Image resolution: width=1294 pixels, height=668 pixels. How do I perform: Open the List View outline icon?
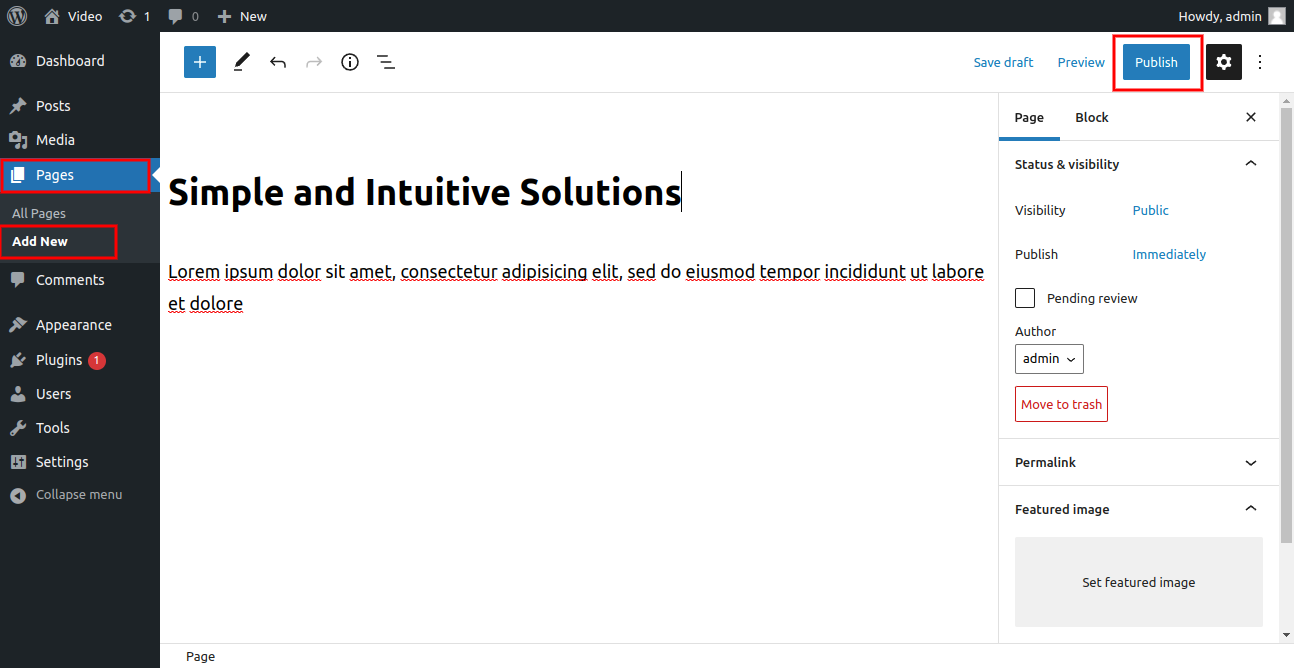coord(386,62)
